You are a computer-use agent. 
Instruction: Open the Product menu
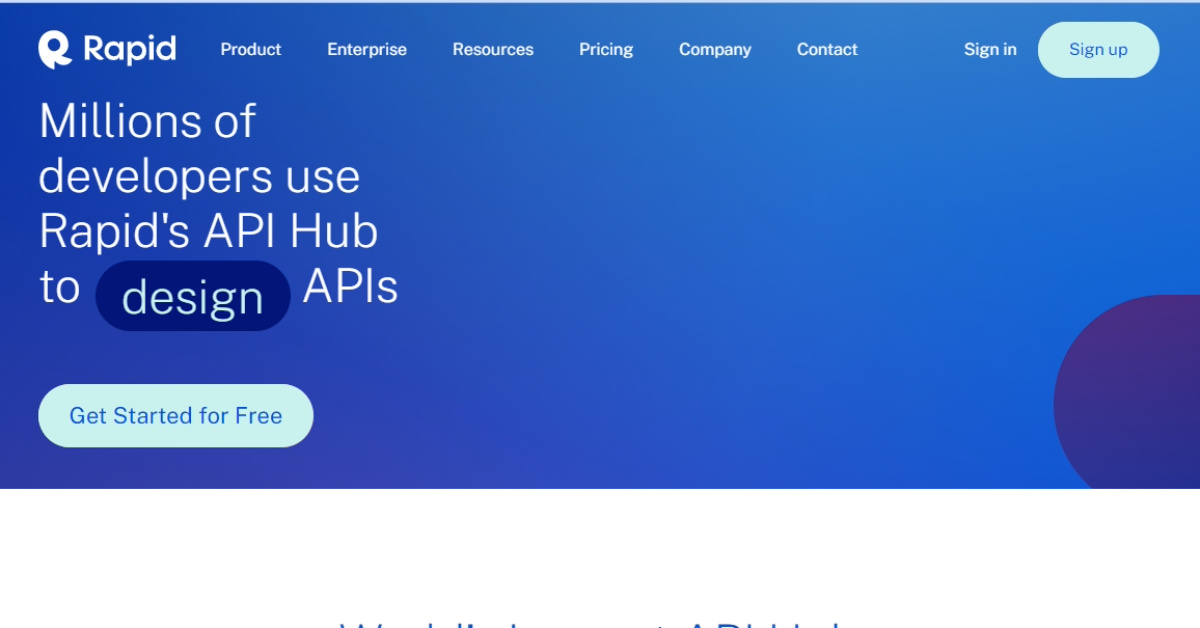[250, 49]
